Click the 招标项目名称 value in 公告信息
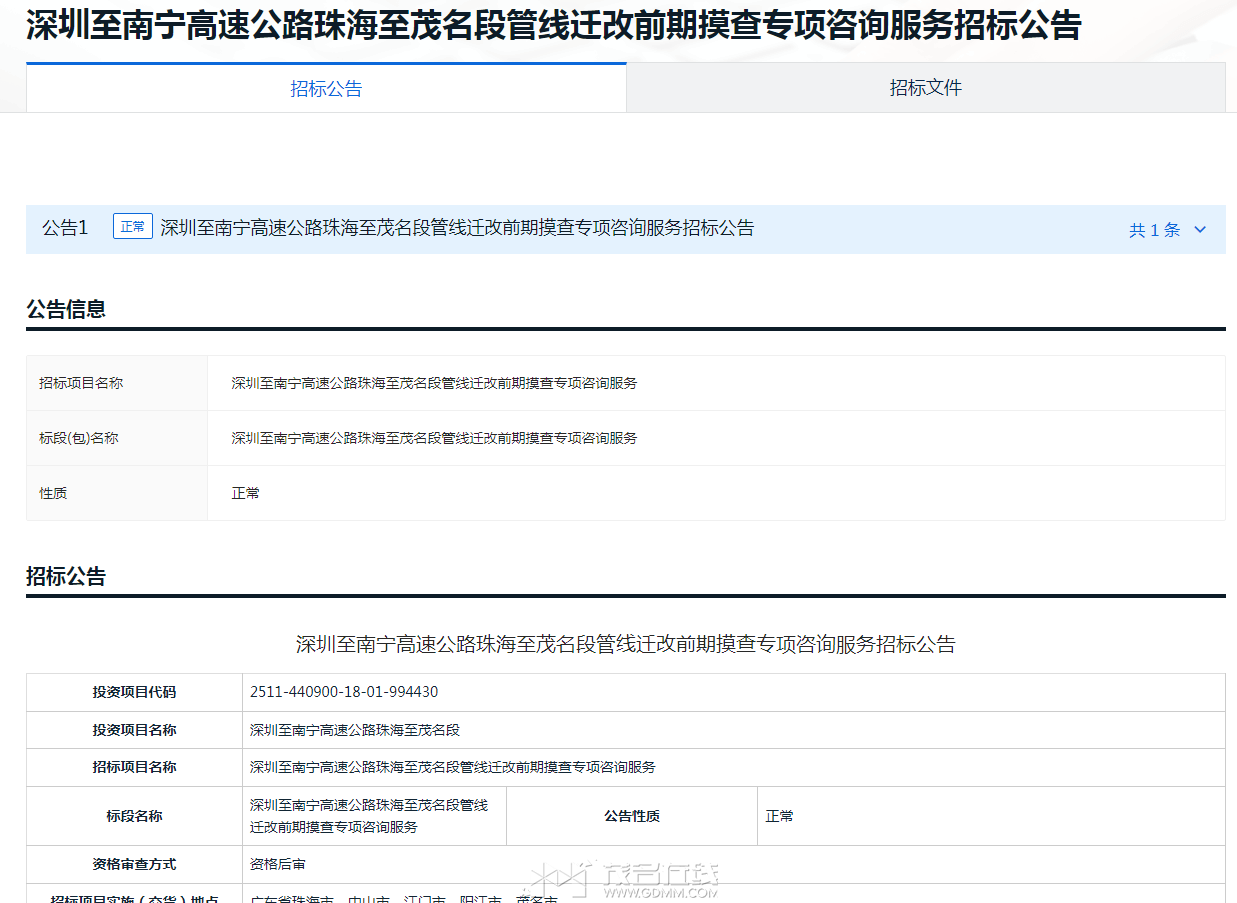 [x=434, y=383]
